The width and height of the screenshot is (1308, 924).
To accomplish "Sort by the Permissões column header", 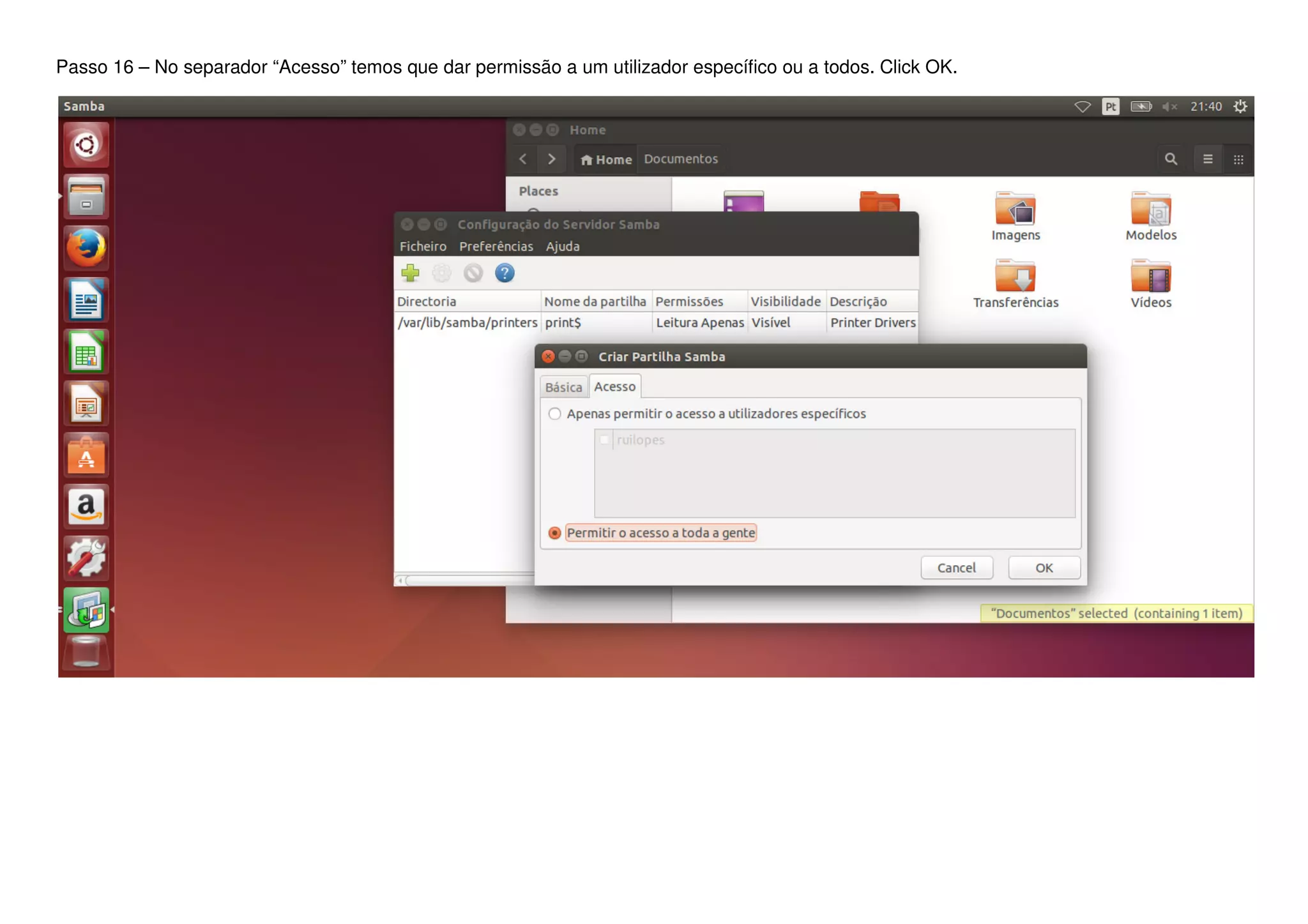I will click(700, 301).
